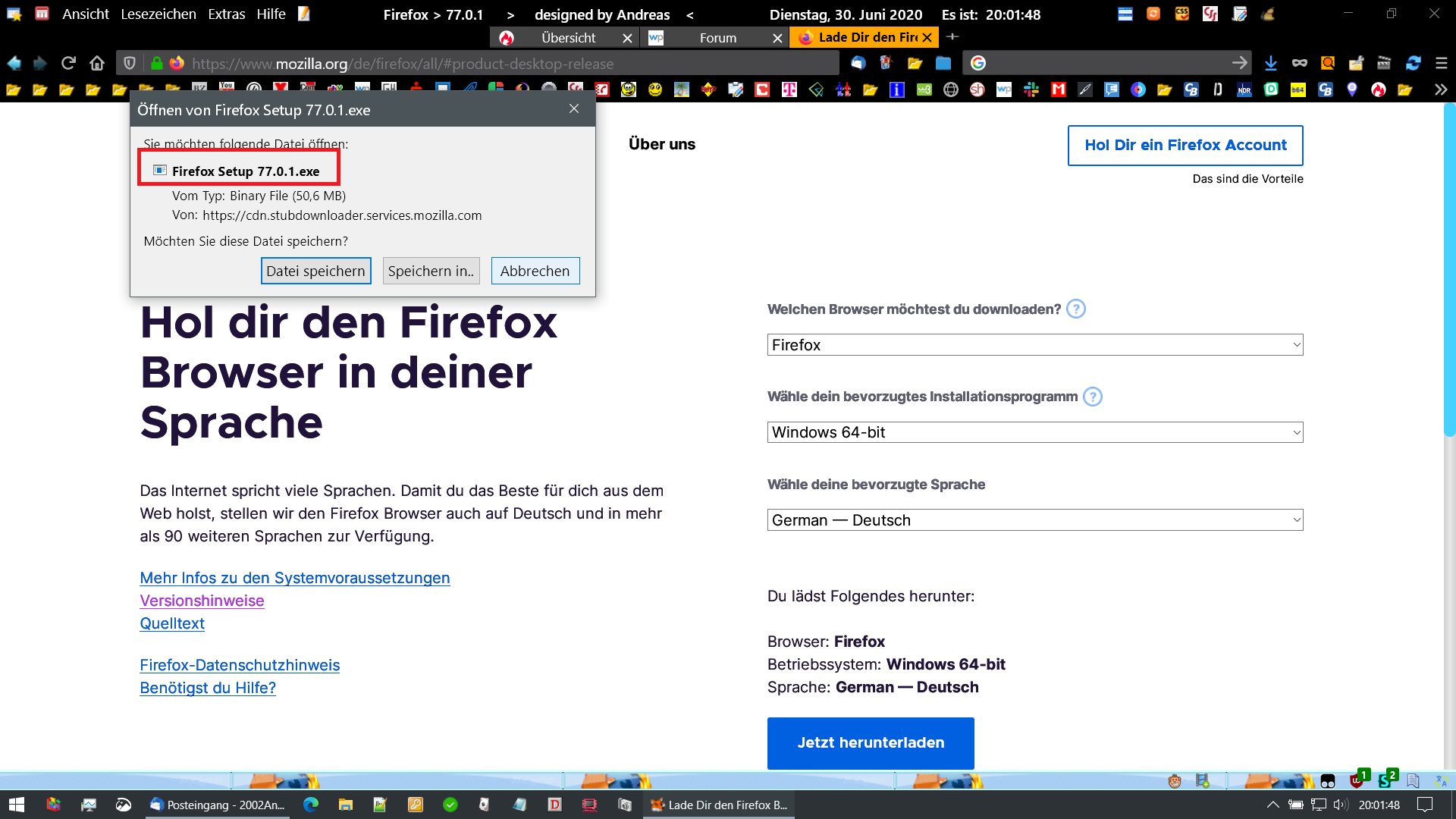Open the Downloads arrow icon
Image resolution: width=1456 pixels, height=819 pixels.
tap(1271, 63)
